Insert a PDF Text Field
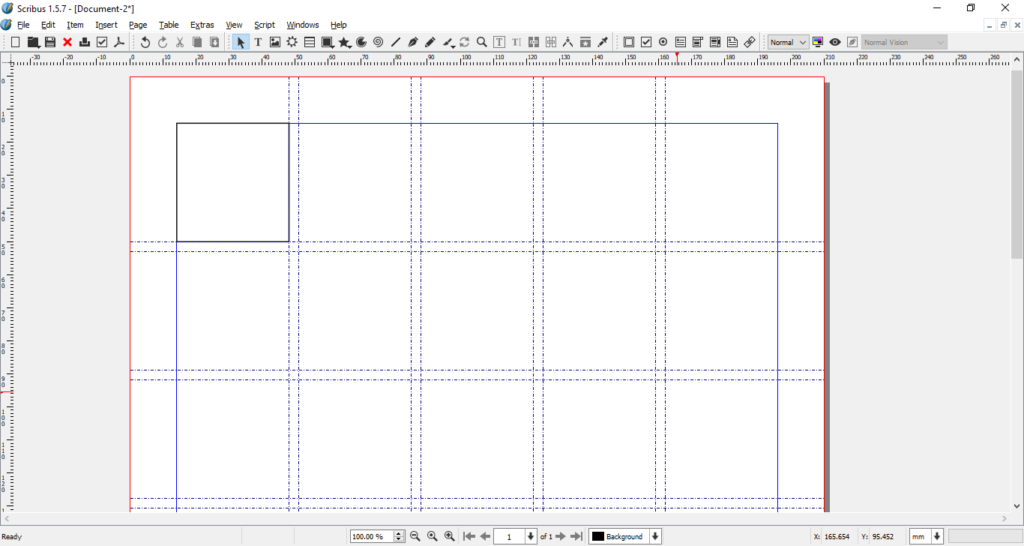The width and height of the screenshot is (1024, 546). [680, 42]
